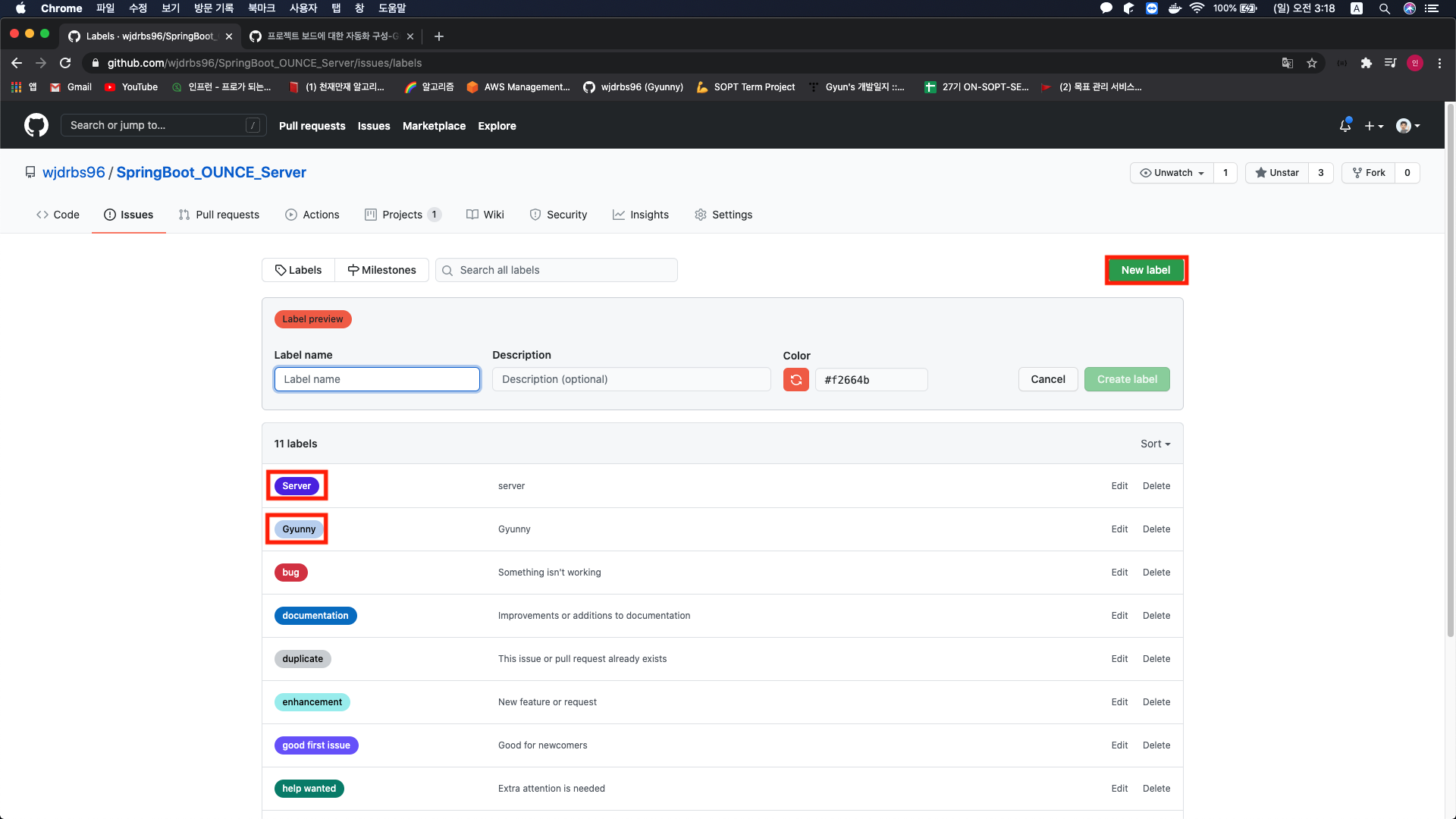Bookmark page with star icon
Image resolution: width=1456 pixels, height=819 pixels.
click(1312, 63)
